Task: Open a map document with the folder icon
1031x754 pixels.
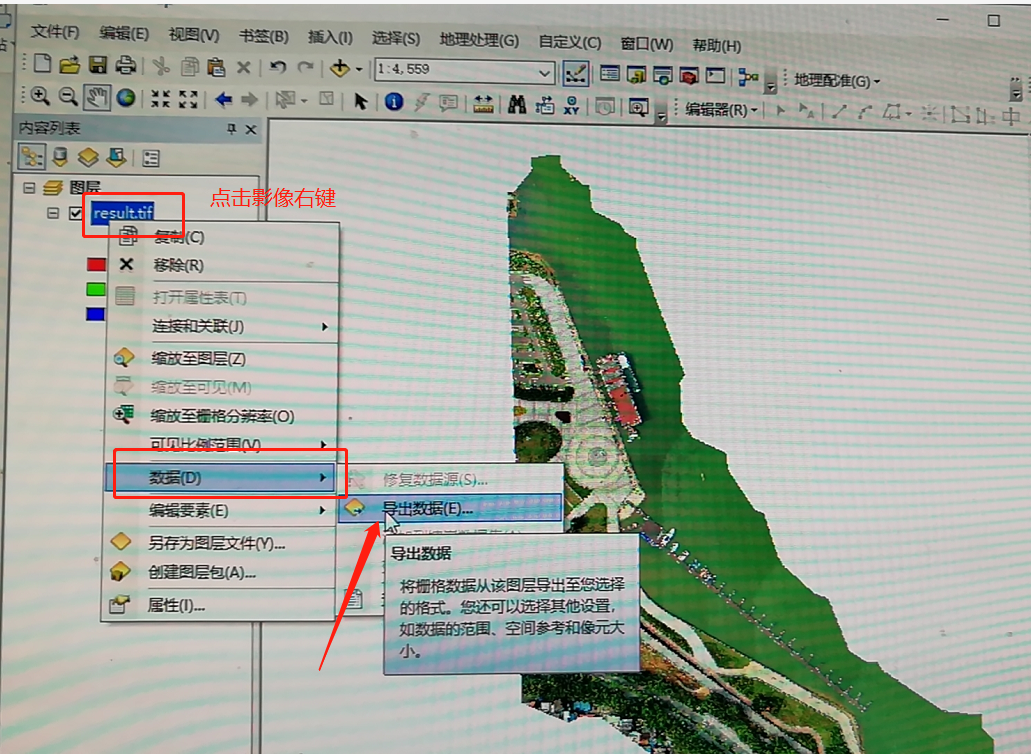Action: (69, 64)
